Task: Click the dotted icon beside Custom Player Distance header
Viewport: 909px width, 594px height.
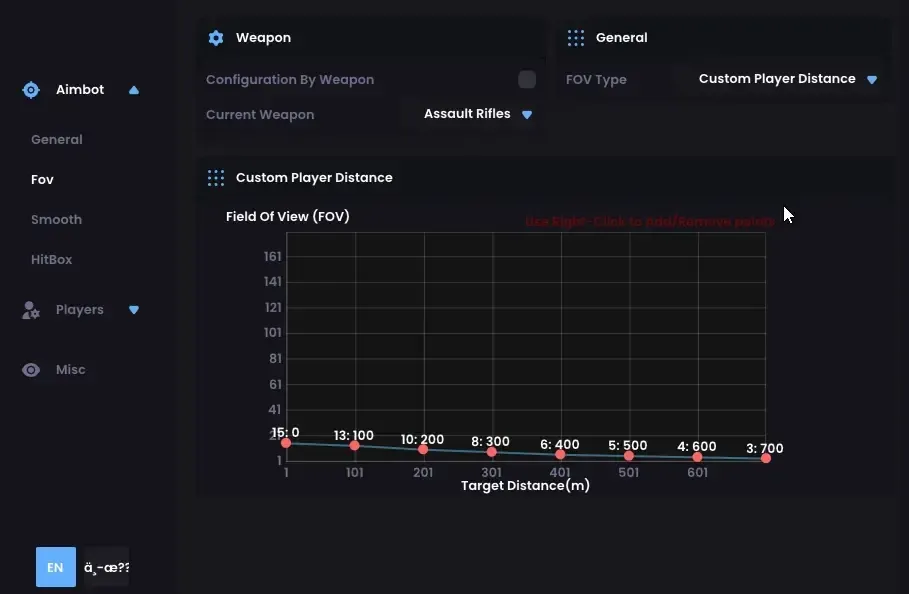Action: coord(216,178)
